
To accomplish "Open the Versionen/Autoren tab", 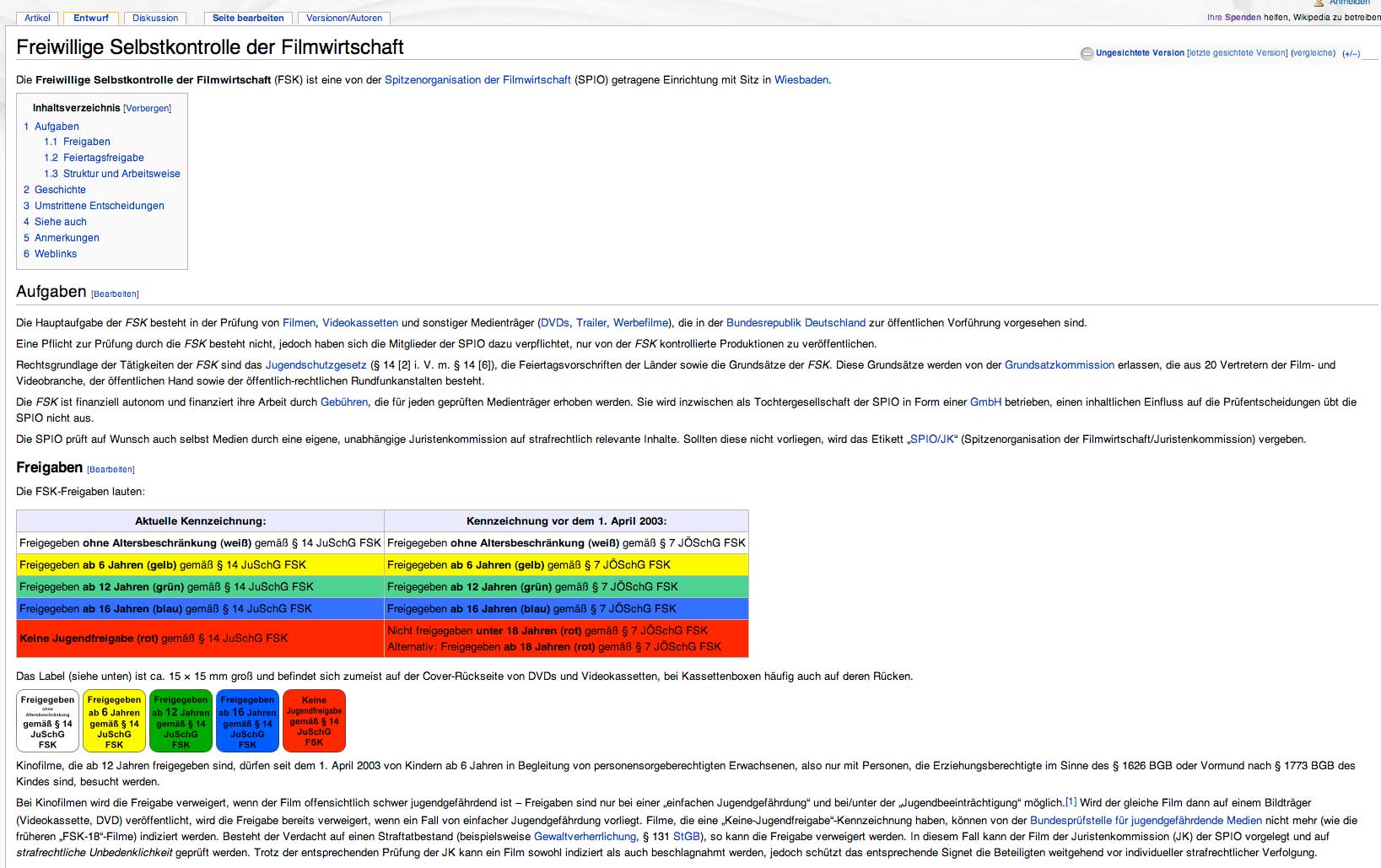I will [343, 18].
